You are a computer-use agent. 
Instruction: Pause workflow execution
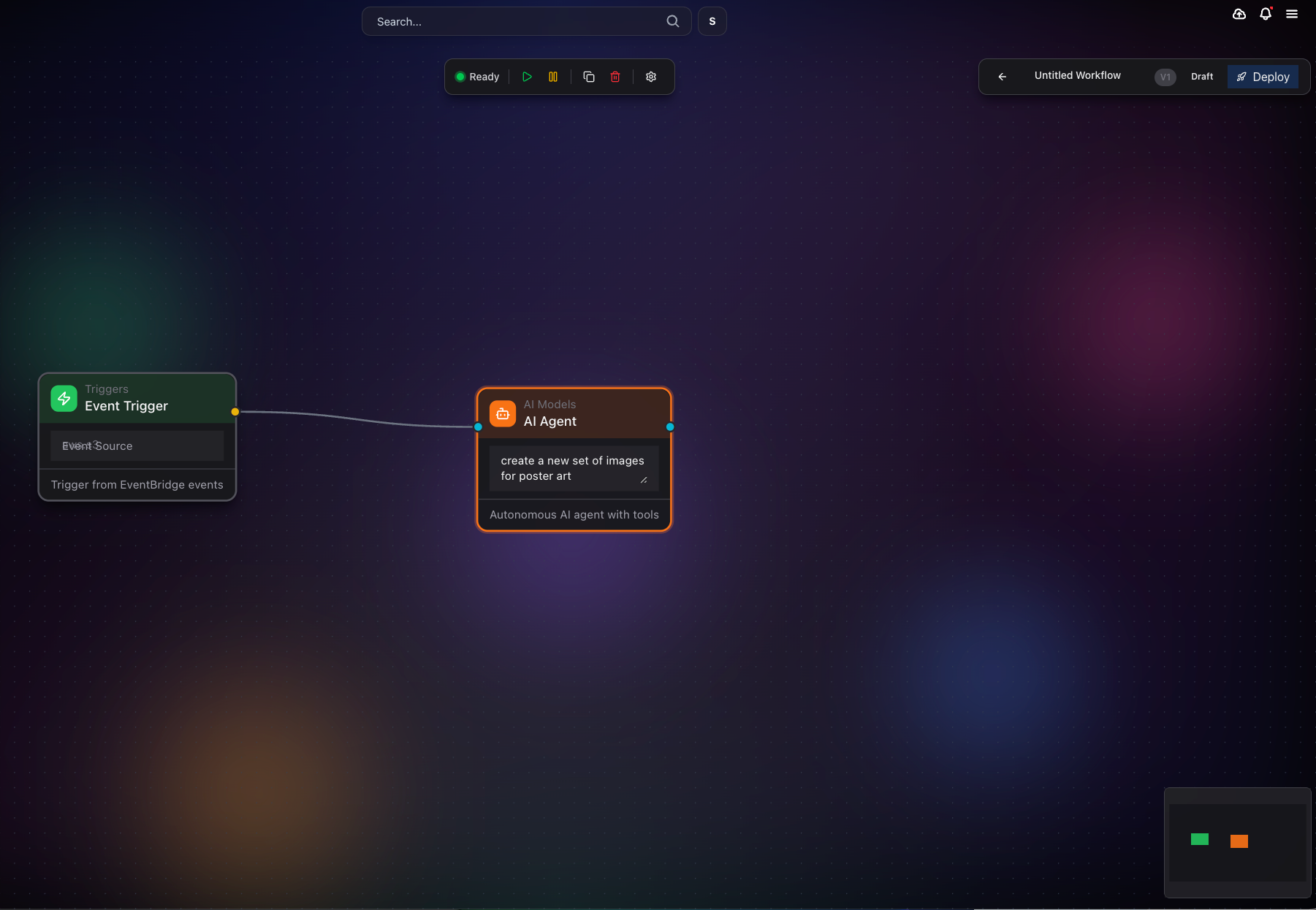553,77
